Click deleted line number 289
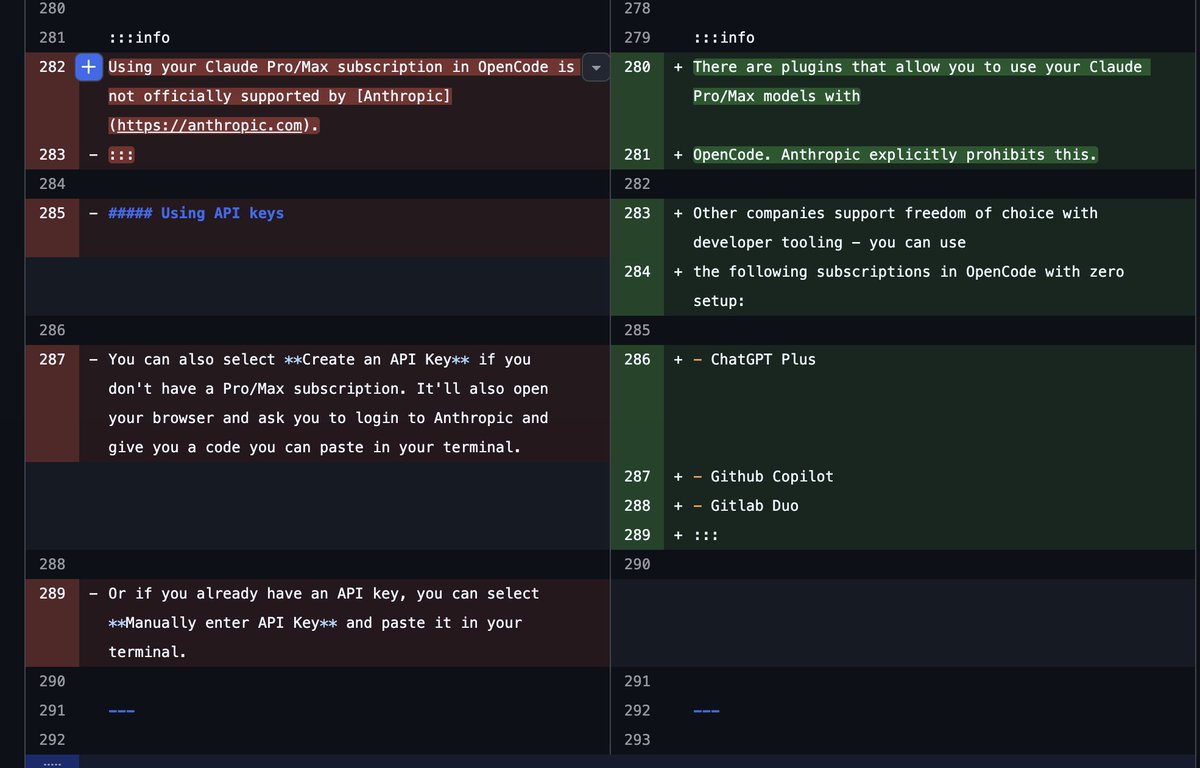This screenshot has height=768, width=1200. point(53,593)
